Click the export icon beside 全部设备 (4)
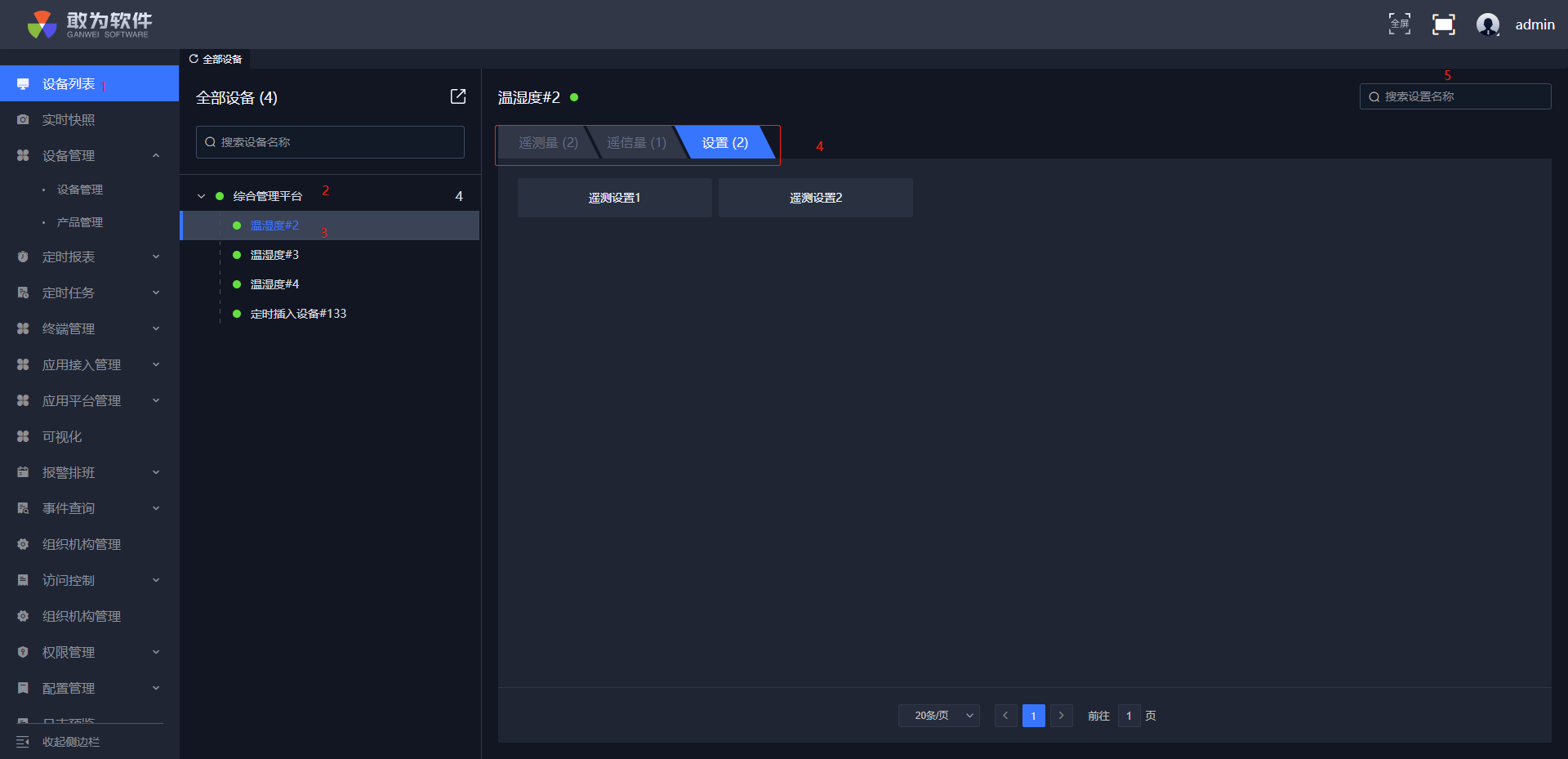 [458, 96]
